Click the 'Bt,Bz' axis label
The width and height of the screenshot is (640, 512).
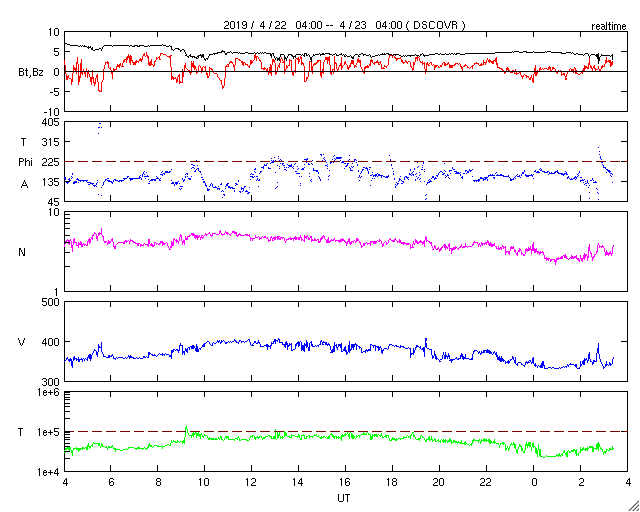[x=31, y=74]
